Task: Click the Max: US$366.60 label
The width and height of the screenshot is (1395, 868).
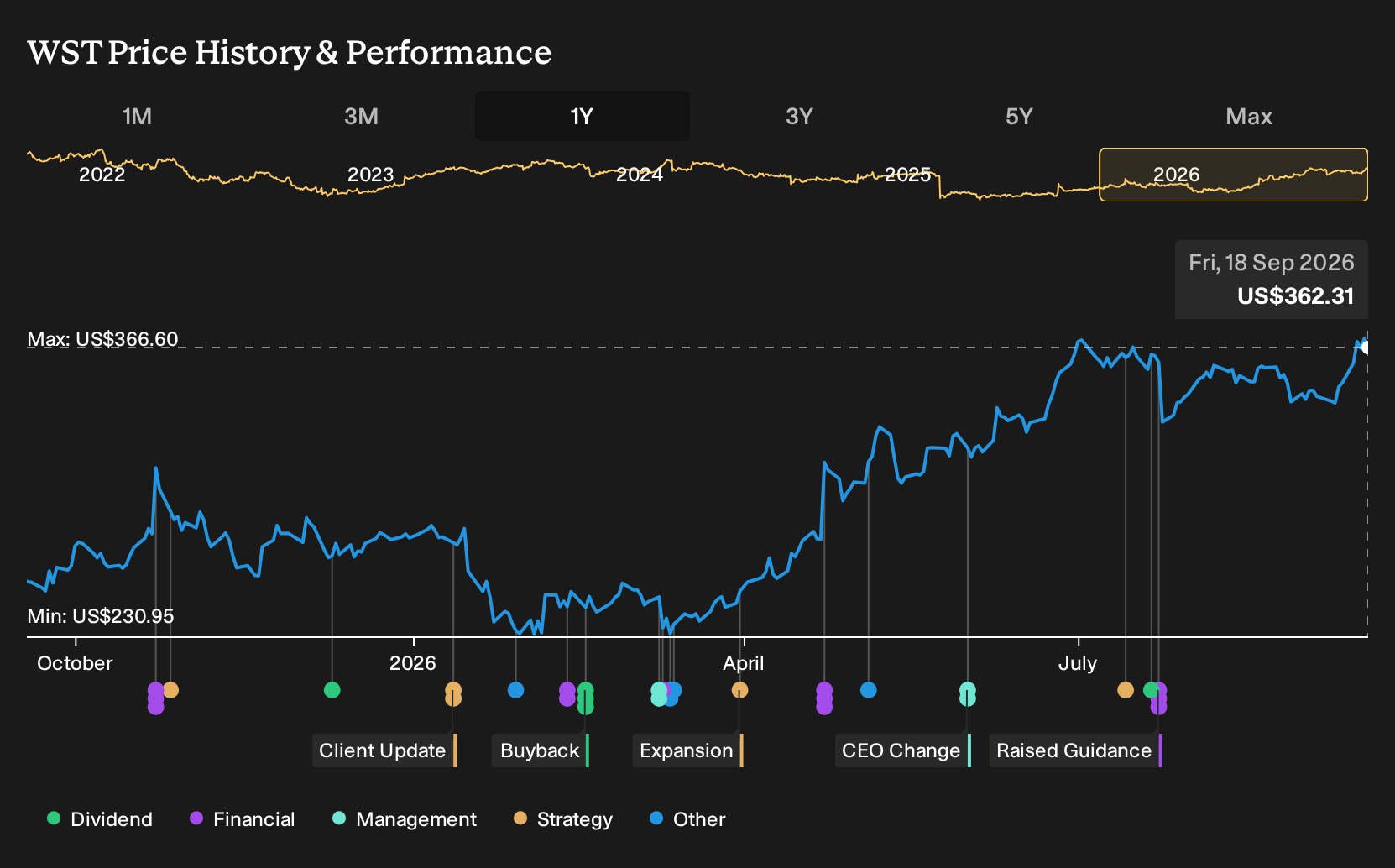Action: click(102, 339)
